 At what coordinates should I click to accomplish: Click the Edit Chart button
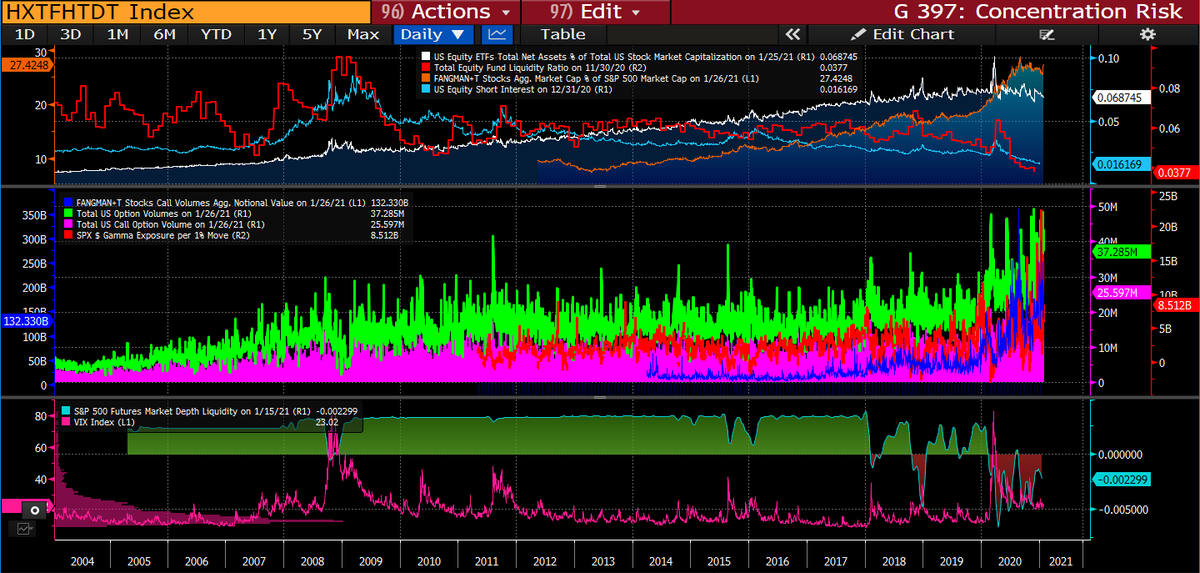point(902,34)
